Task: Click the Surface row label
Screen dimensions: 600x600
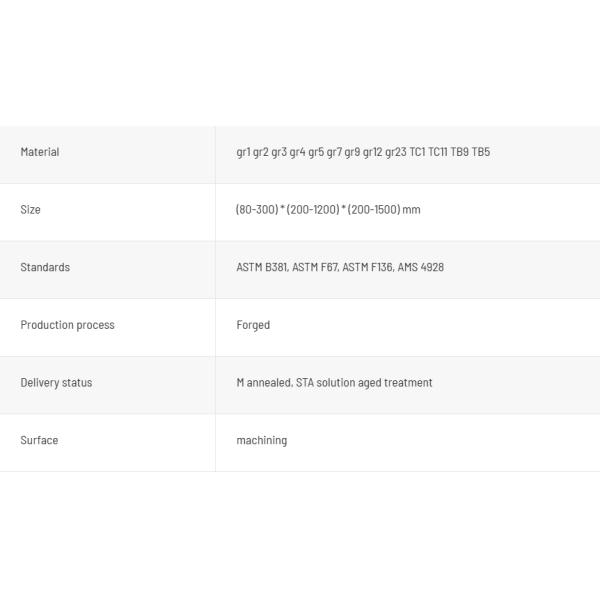Action: coord(39,440)
